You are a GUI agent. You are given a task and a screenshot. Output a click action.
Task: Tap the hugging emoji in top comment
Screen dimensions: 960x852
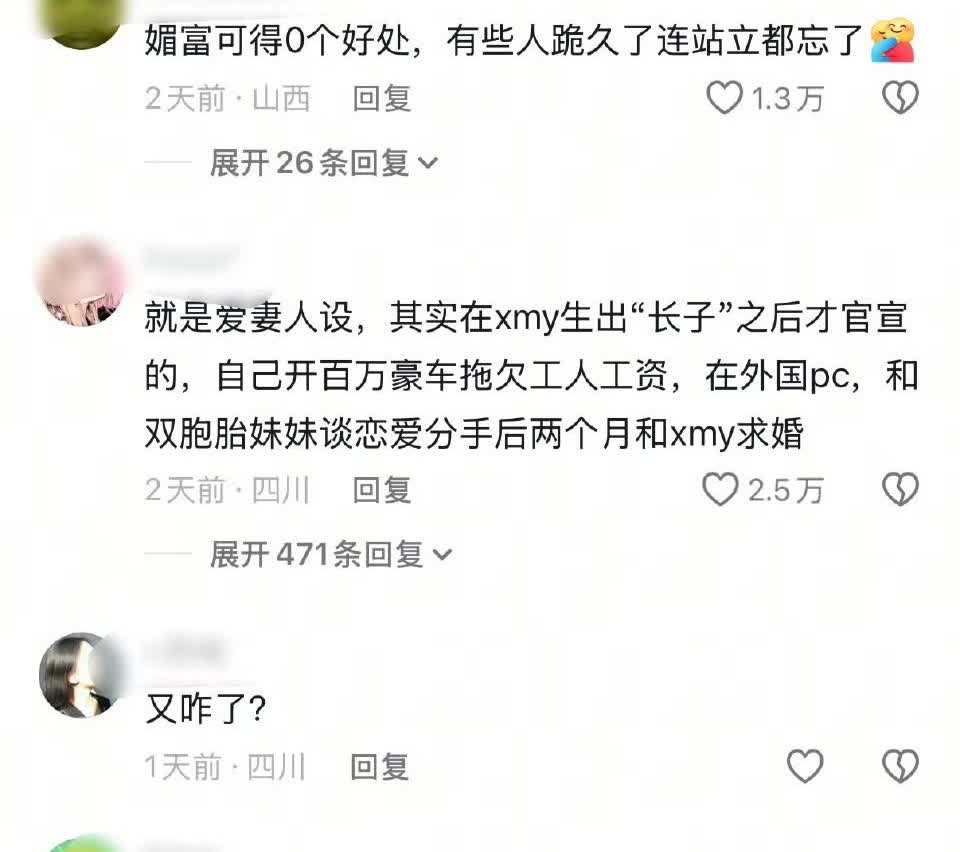(893, 41)
